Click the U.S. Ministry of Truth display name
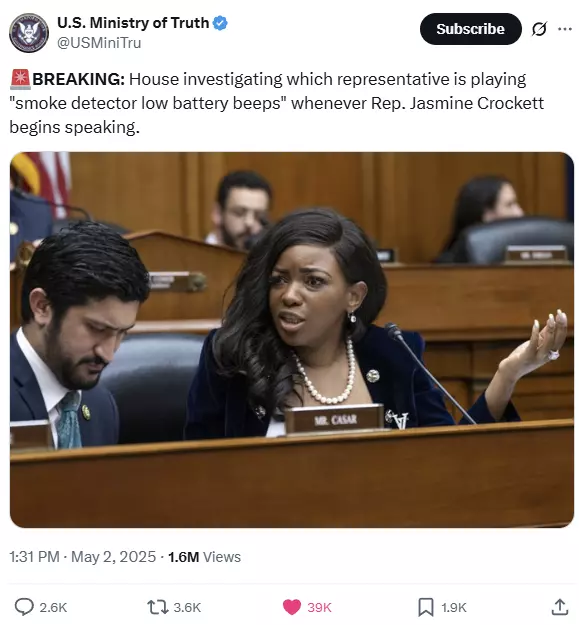This screenshot has width=579, height=625. (133, 23)
